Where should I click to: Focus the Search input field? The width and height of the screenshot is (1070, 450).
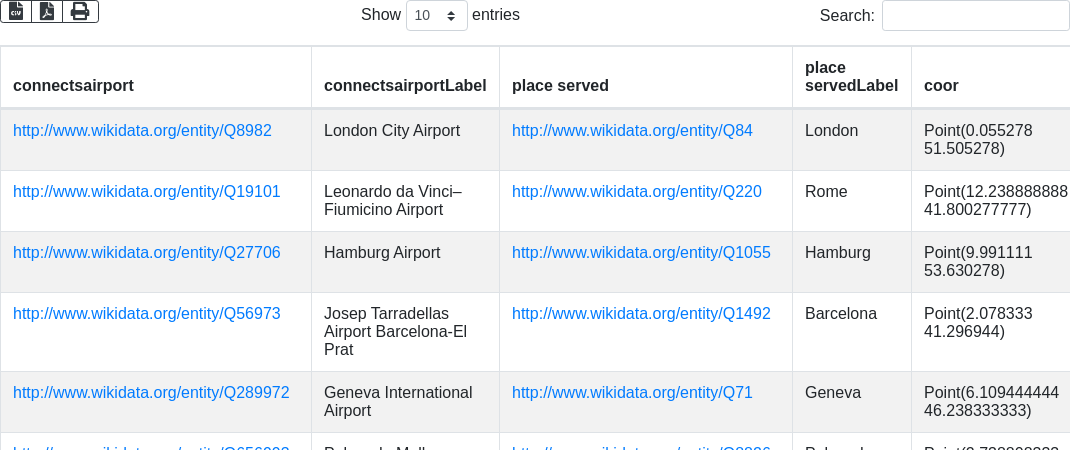click(975, 15)
